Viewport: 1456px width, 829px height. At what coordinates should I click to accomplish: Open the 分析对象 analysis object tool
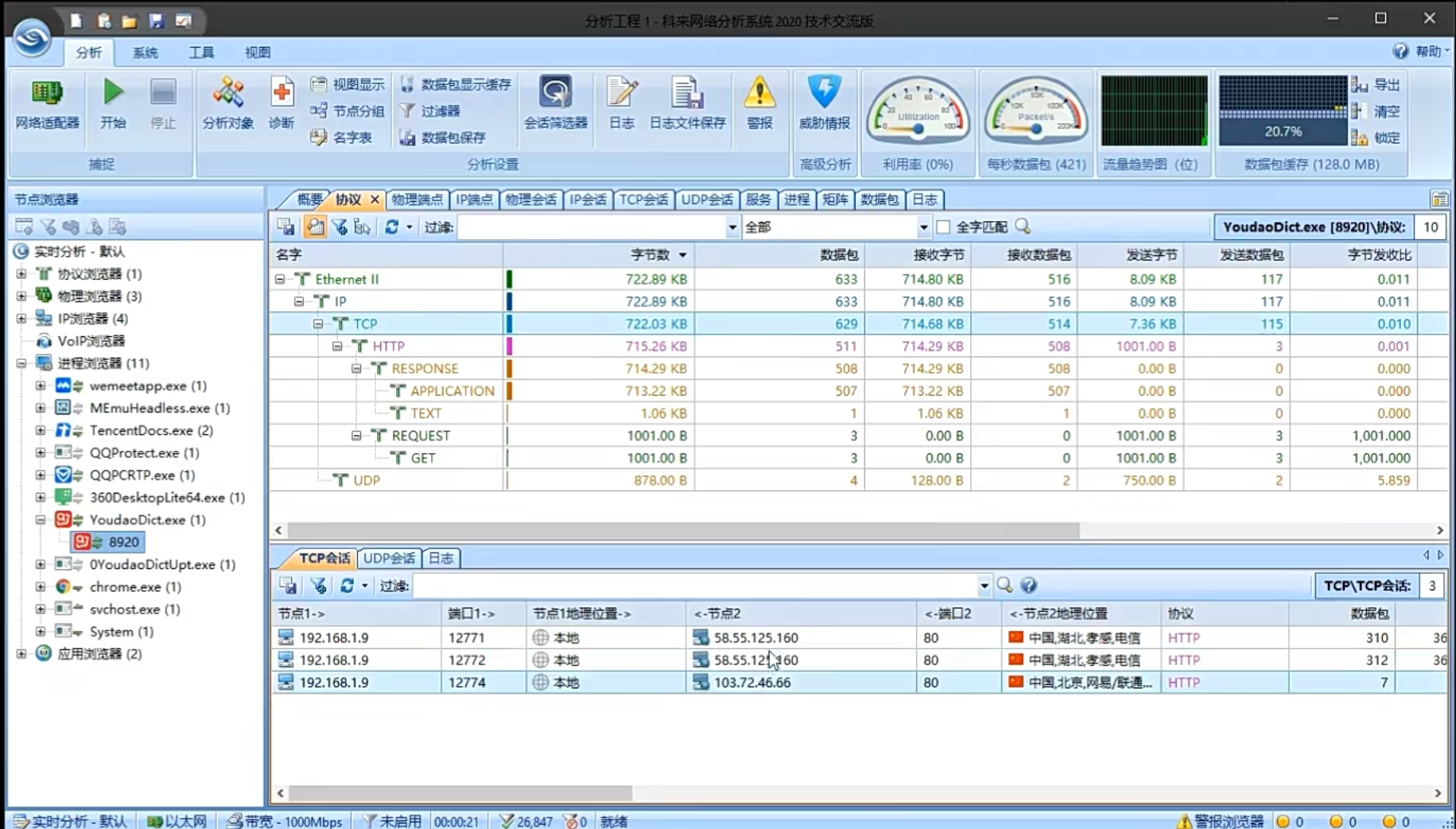tap(227, 103)
